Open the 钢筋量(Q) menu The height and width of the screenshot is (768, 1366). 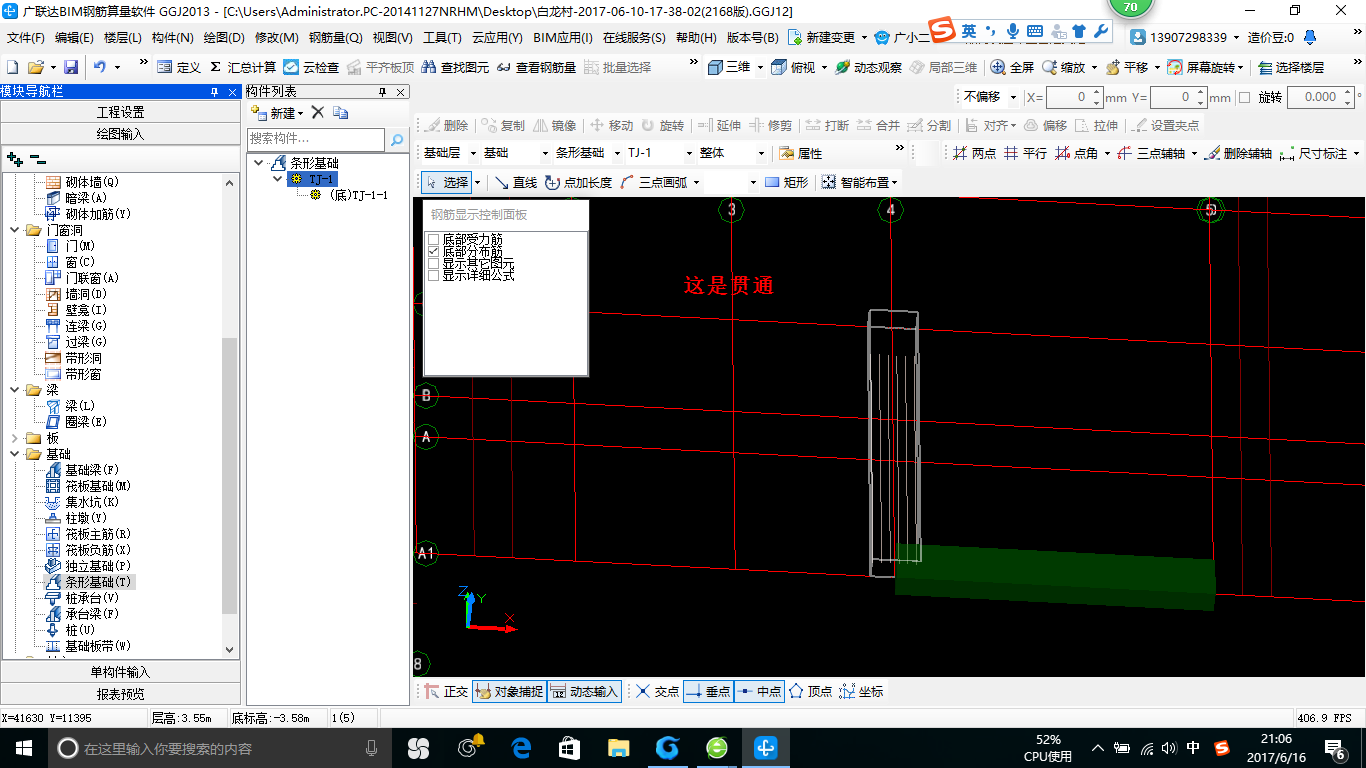click(x=335, y=38)
